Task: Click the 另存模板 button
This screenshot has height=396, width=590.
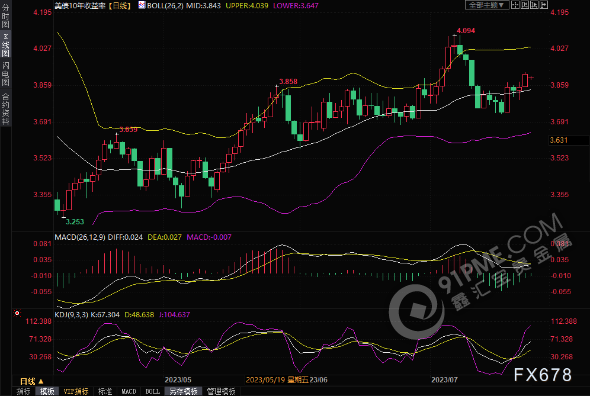Action: coord(183,391)
